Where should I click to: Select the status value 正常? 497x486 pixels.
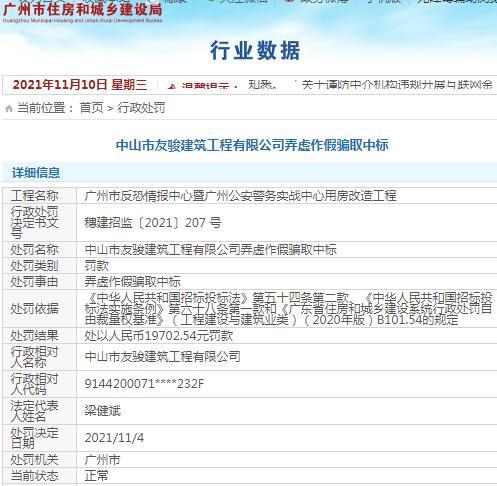(96, 476)
